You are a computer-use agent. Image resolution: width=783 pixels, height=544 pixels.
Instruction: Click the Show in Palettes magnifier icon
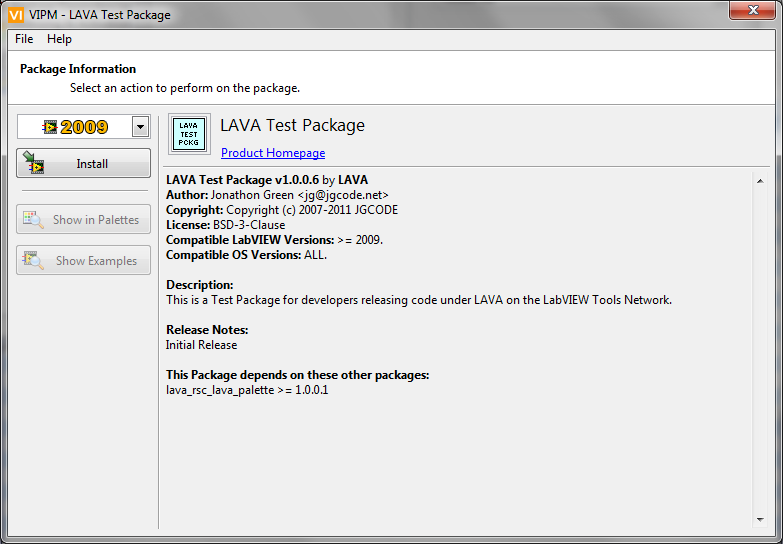33,219
